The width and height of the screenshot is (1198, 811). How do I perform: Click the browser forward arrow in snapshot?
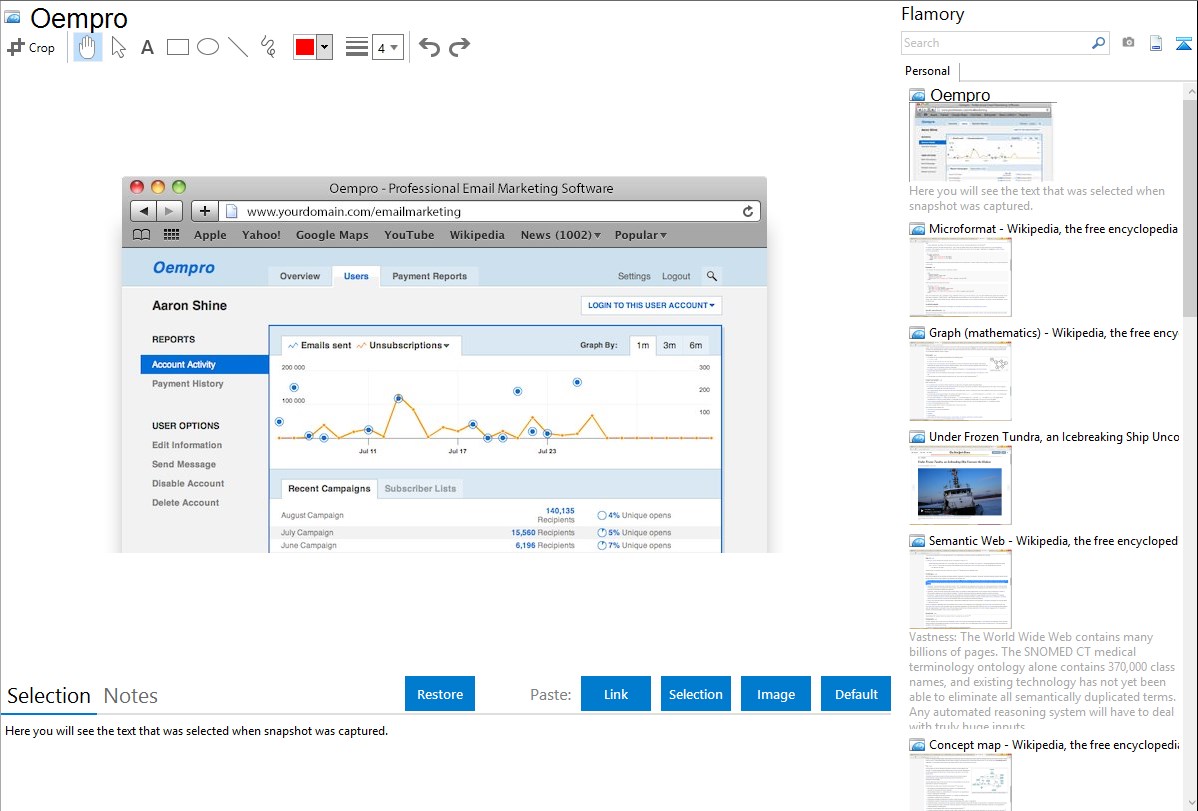[x=170, y=211]
